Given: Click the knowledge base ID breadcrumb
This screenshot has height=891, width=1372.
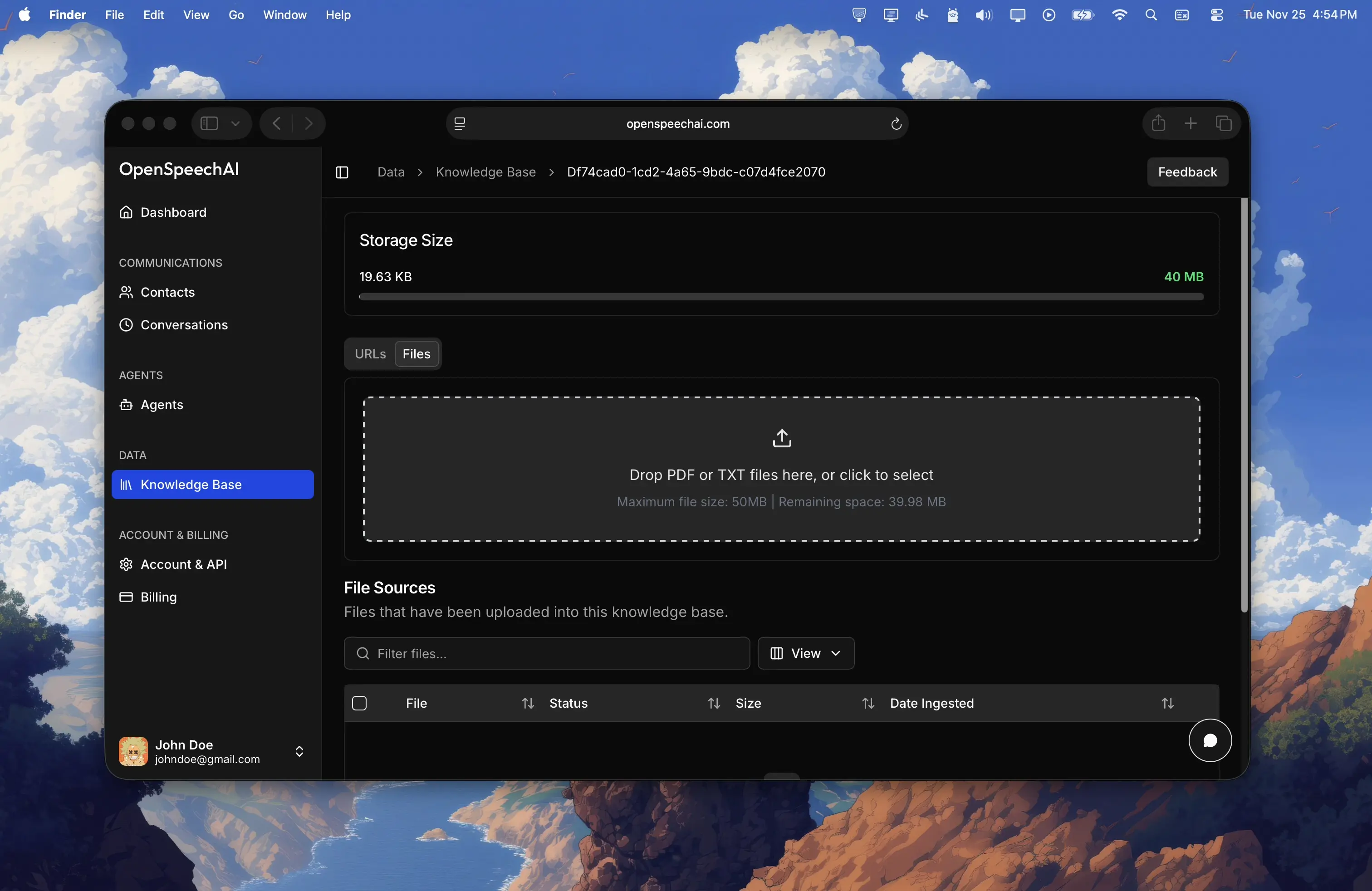Looking at the screenshot, I should tap(696, 172).
